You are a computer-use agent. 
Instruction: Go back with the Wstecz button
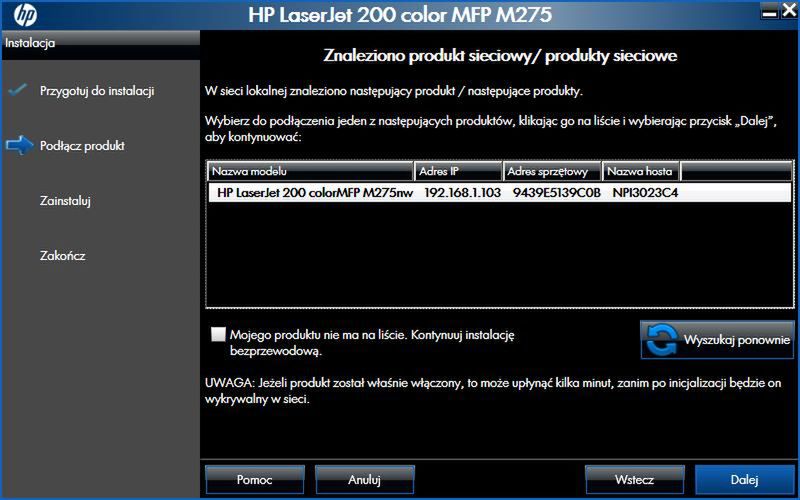point(634,480)
